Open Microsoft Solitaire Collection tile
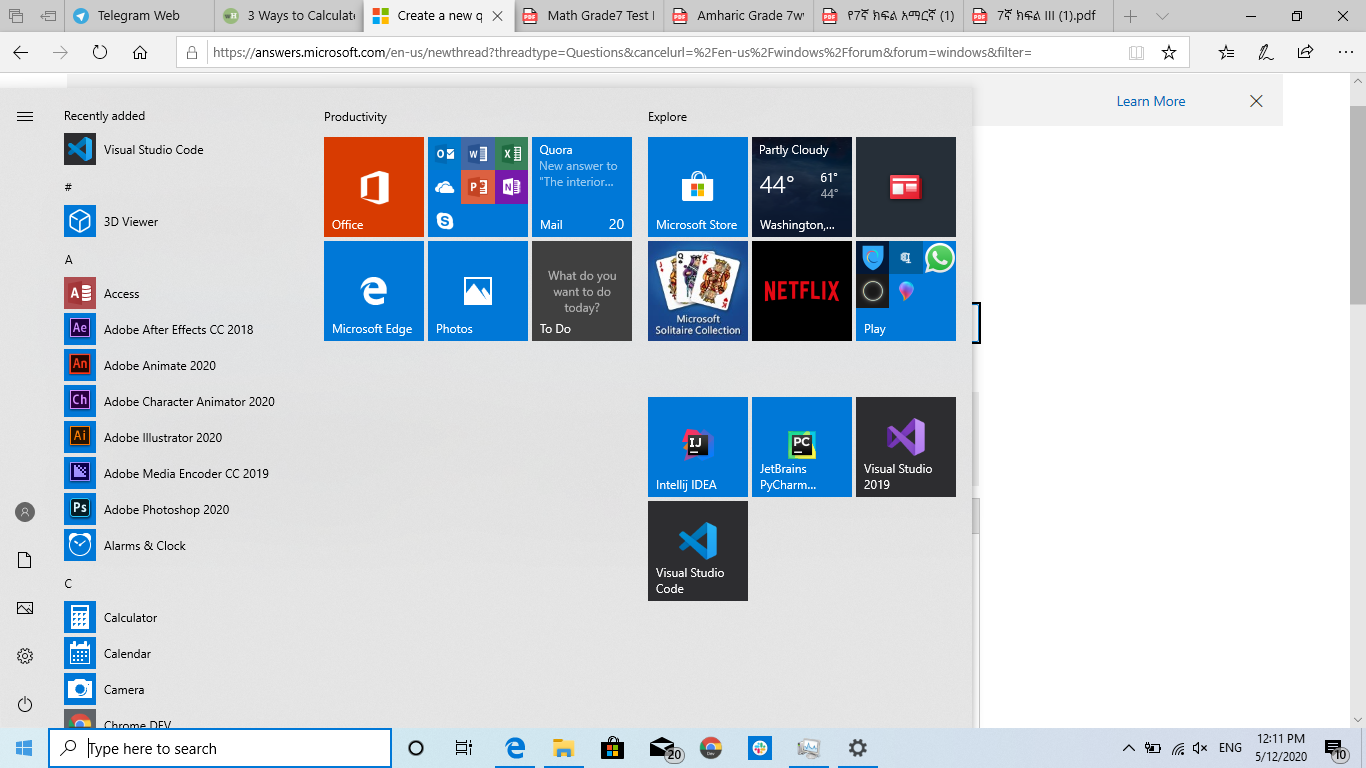This screenshot has width=1366, height=768. coord(698,291)
